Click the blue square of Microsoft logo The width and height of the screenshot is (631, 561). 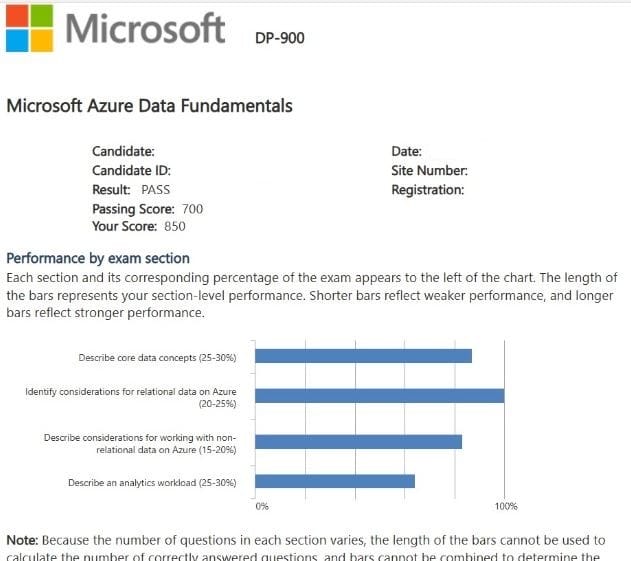[x=16, y=40]
